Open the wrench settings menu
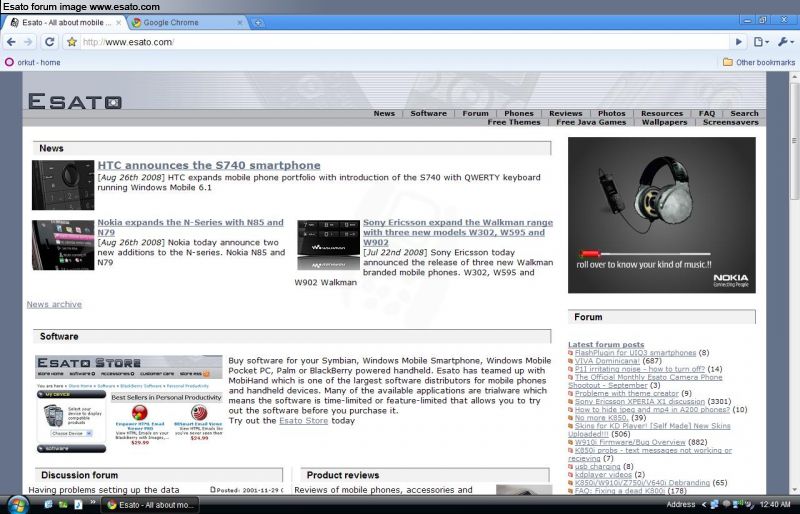Viewport: 800px width, 514px height. pos(786,42)
